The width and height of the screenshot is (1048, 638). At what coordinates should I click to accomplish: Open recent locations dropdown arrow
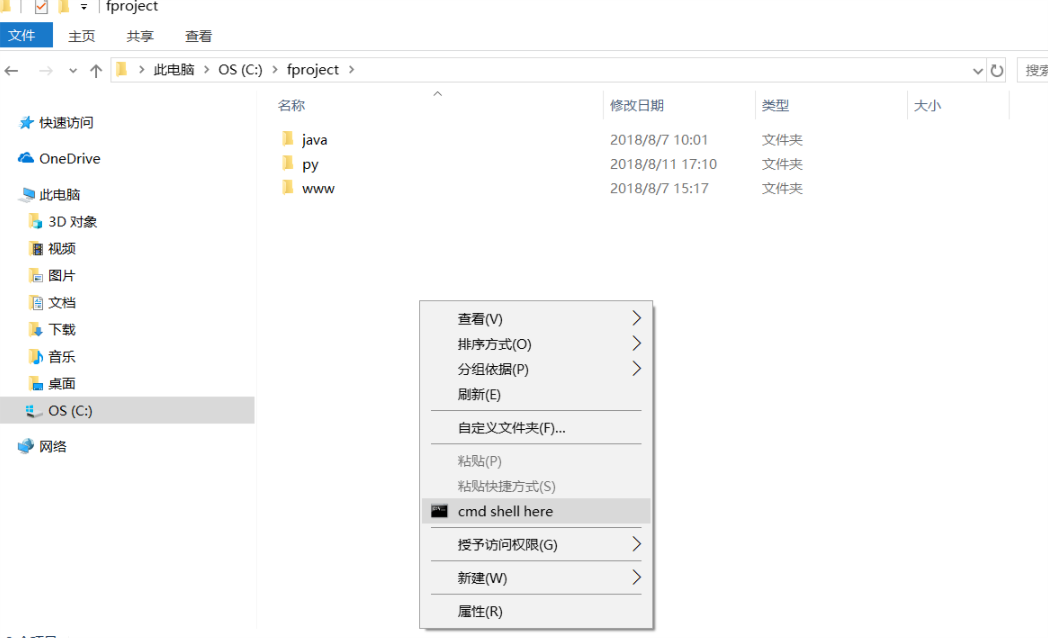[72, 70]
